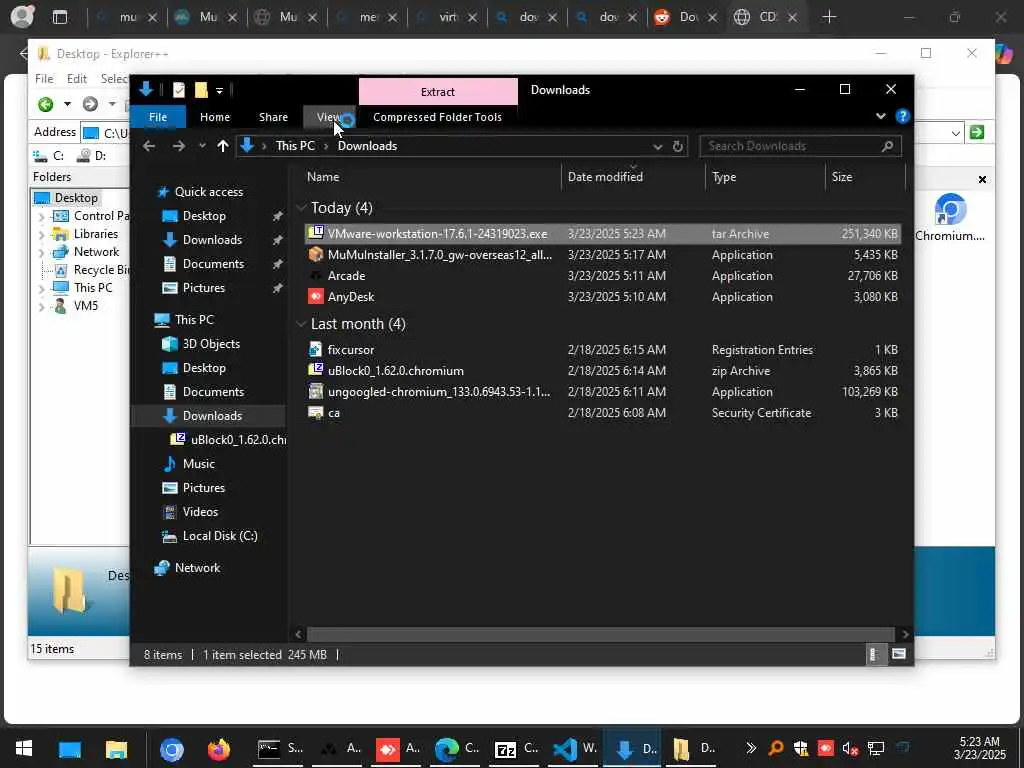Collapse the Today (4) group

click(x=301, y=208)
